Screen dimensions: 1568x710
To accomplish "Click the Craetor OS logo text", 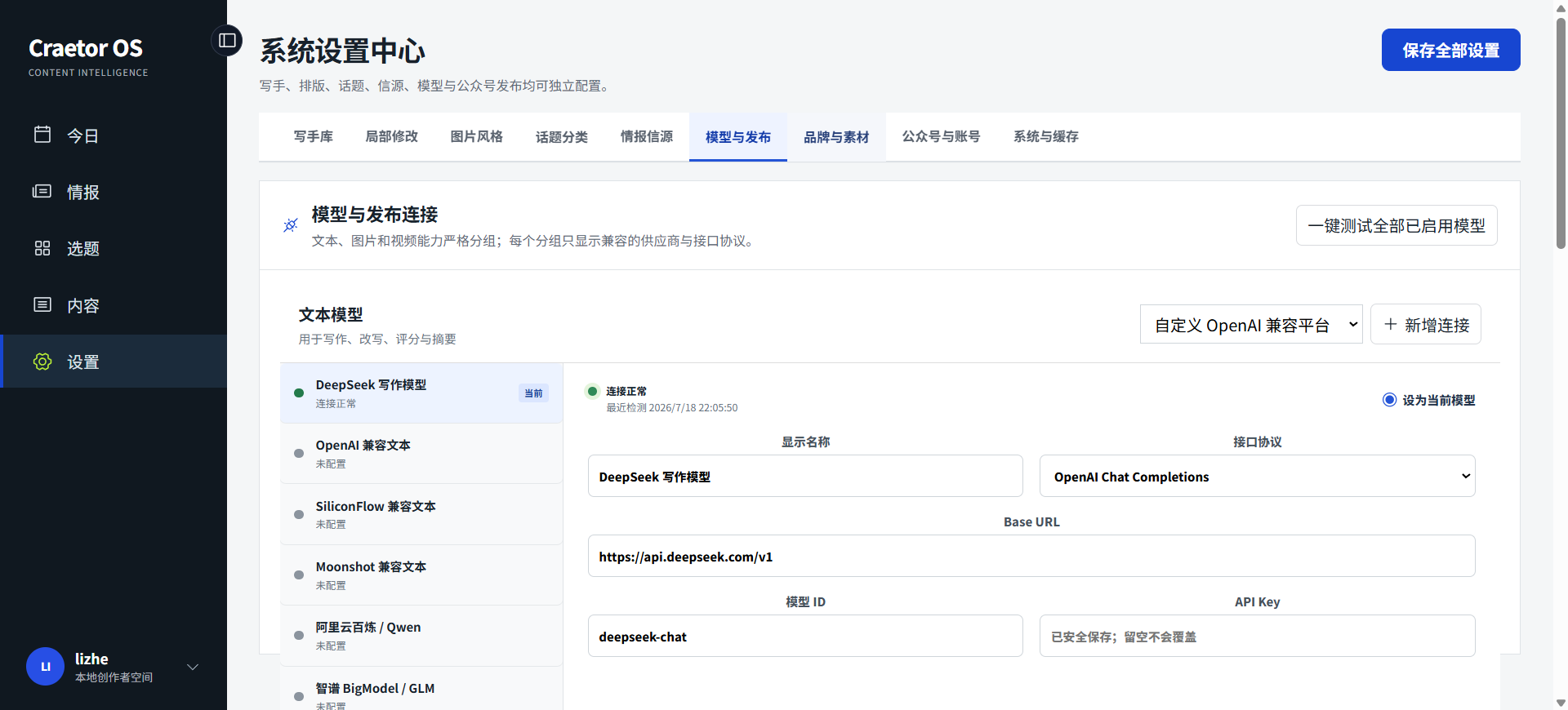I will click(86, 48).
